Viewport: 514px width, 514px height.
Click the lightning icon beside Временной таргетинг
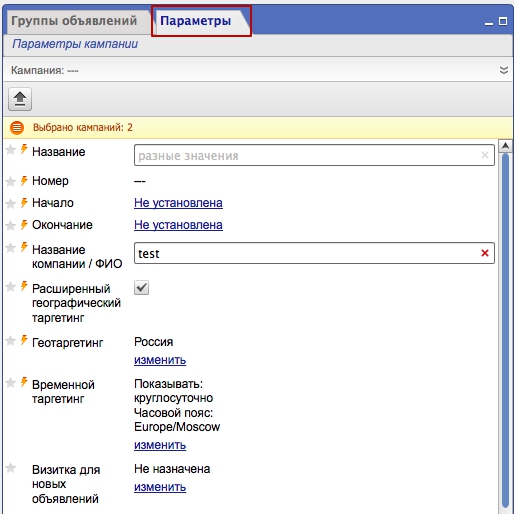click(24, 382)
